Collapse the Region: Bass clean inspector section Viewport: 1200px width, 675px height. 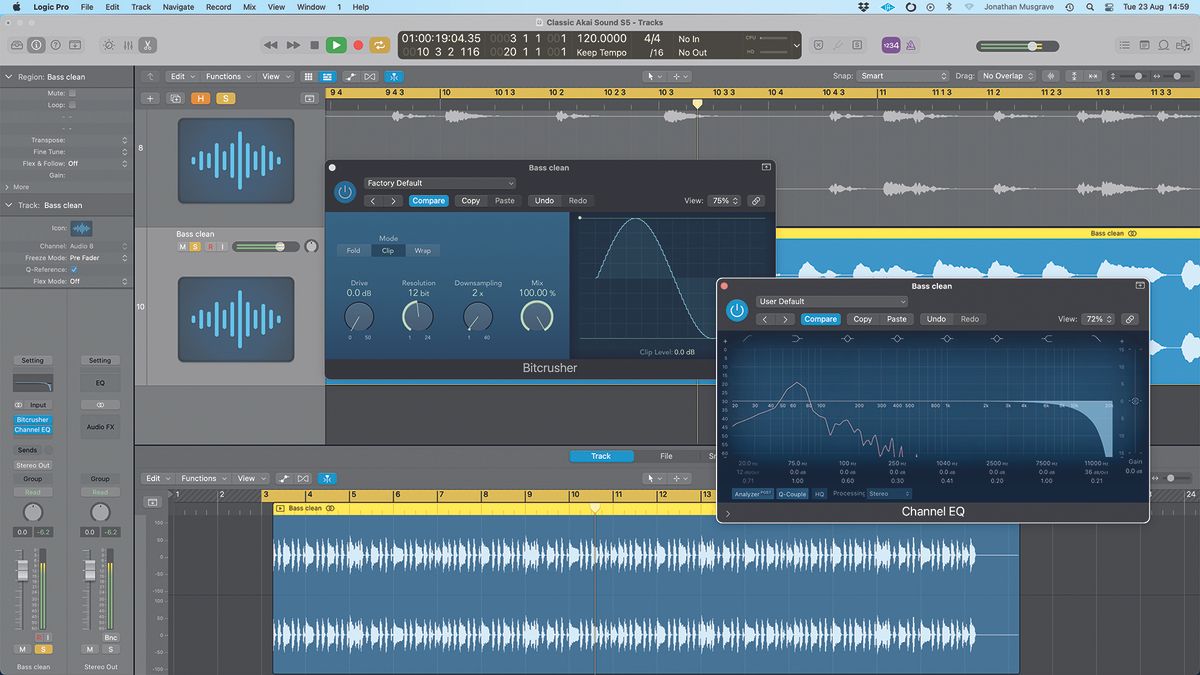(10, 76)
